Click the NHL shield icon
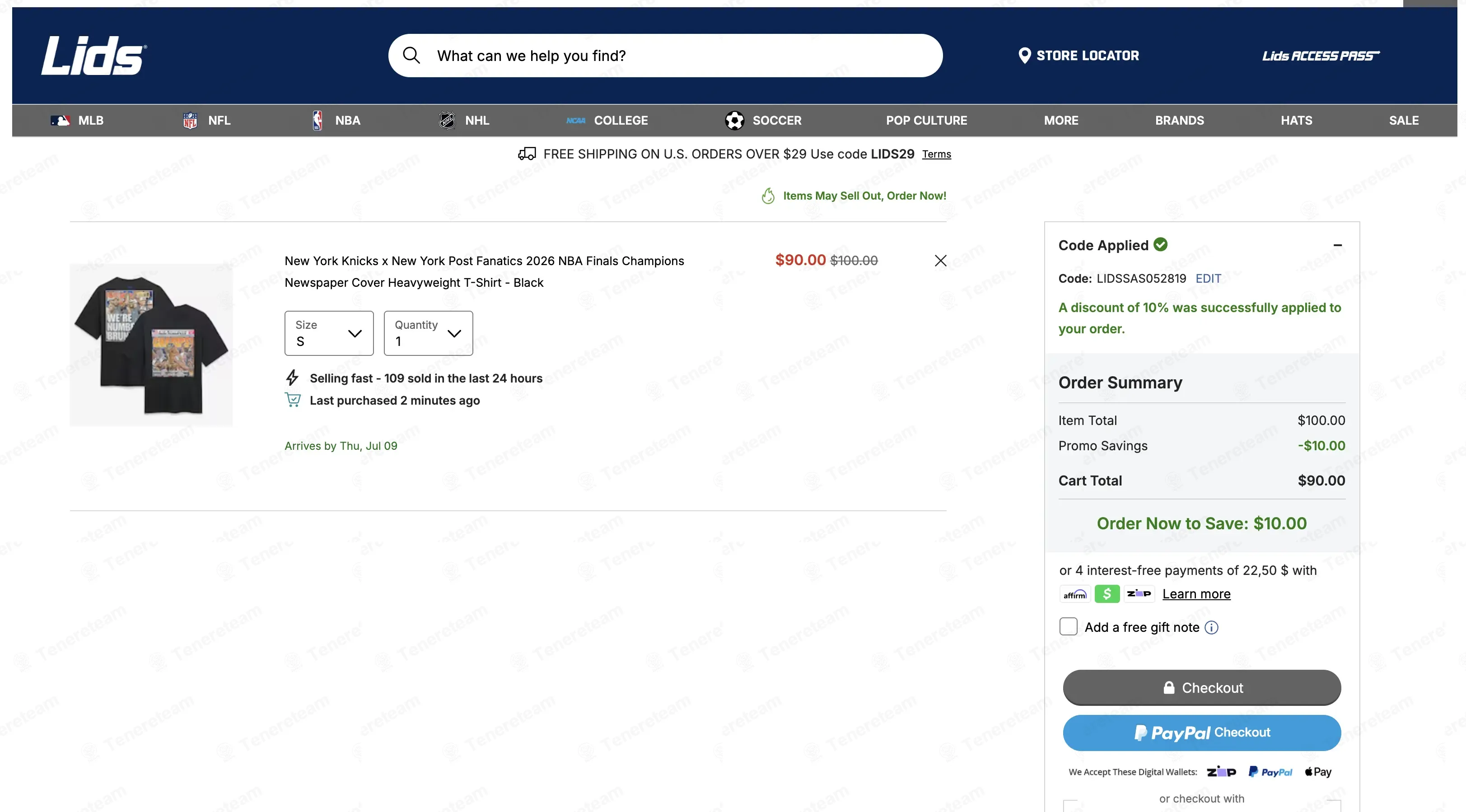This screenshot has height=812, width=1466. click(x=447, y=120)
